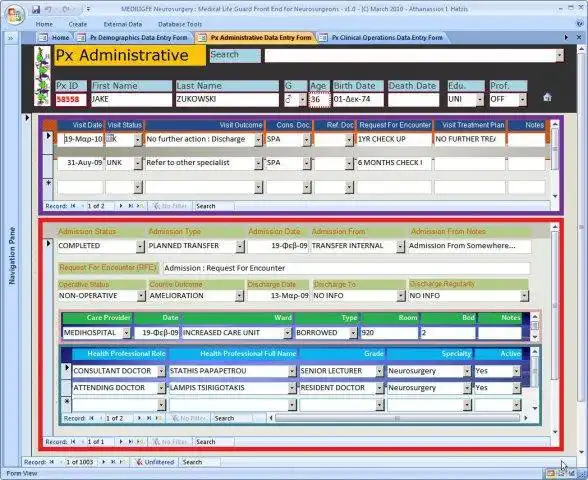Go to first visit record of 2
The width and height of the screenshot is (588, 480).
[x=73, y=206]
